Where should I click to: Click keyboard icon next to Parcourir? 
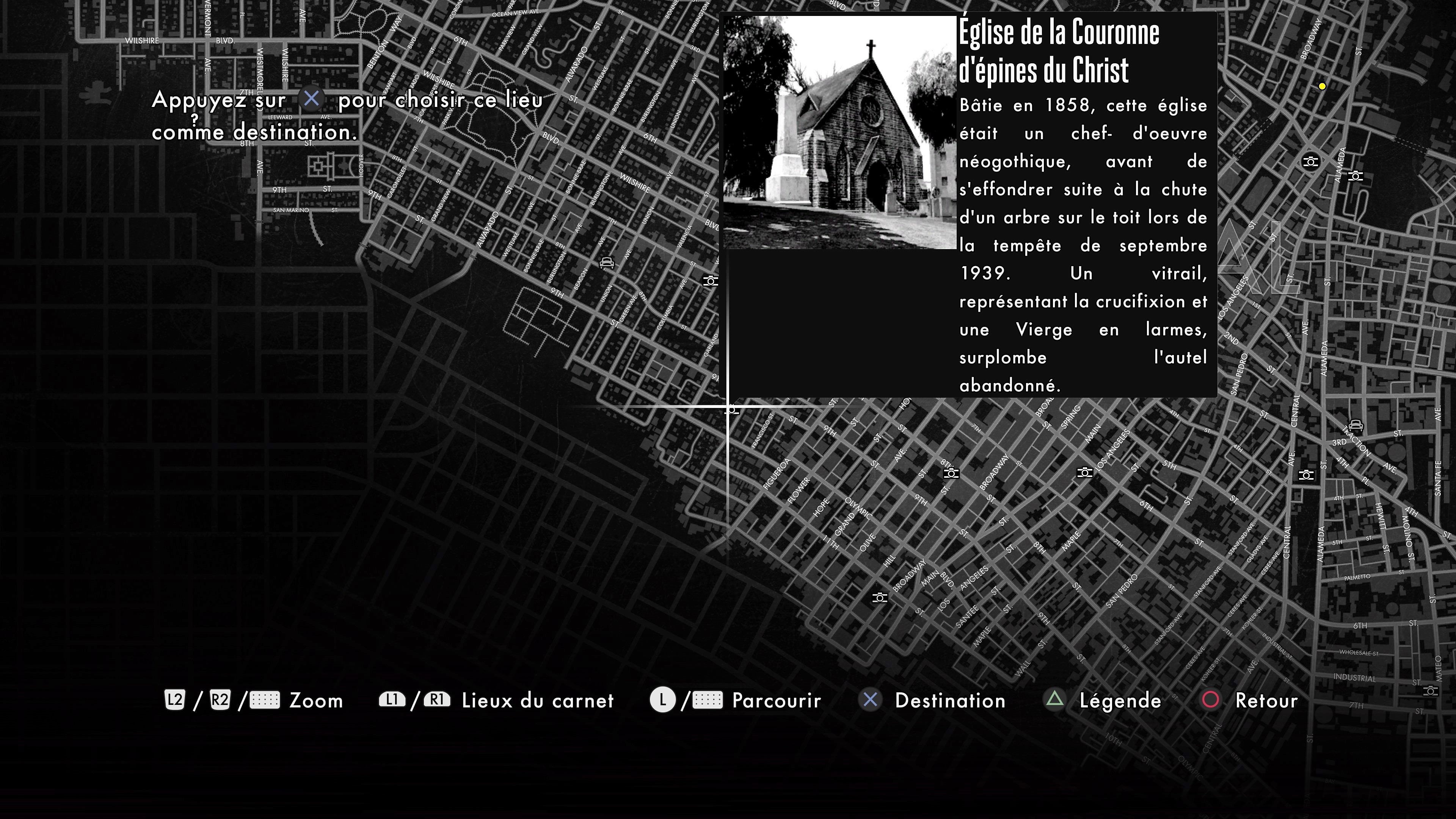[708, 700]
